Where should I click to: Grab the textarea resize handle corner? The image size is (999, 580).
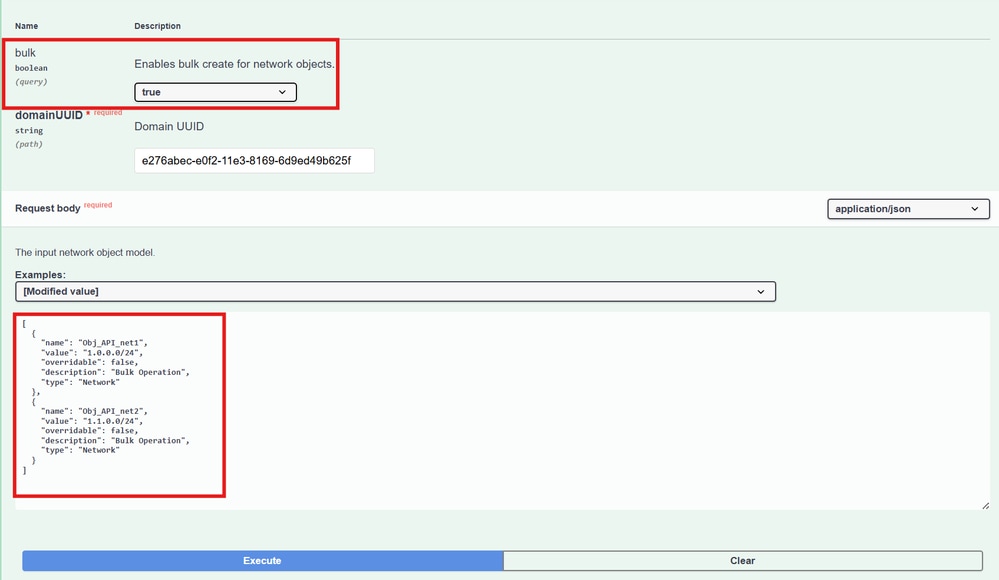[x=985, y=505]
